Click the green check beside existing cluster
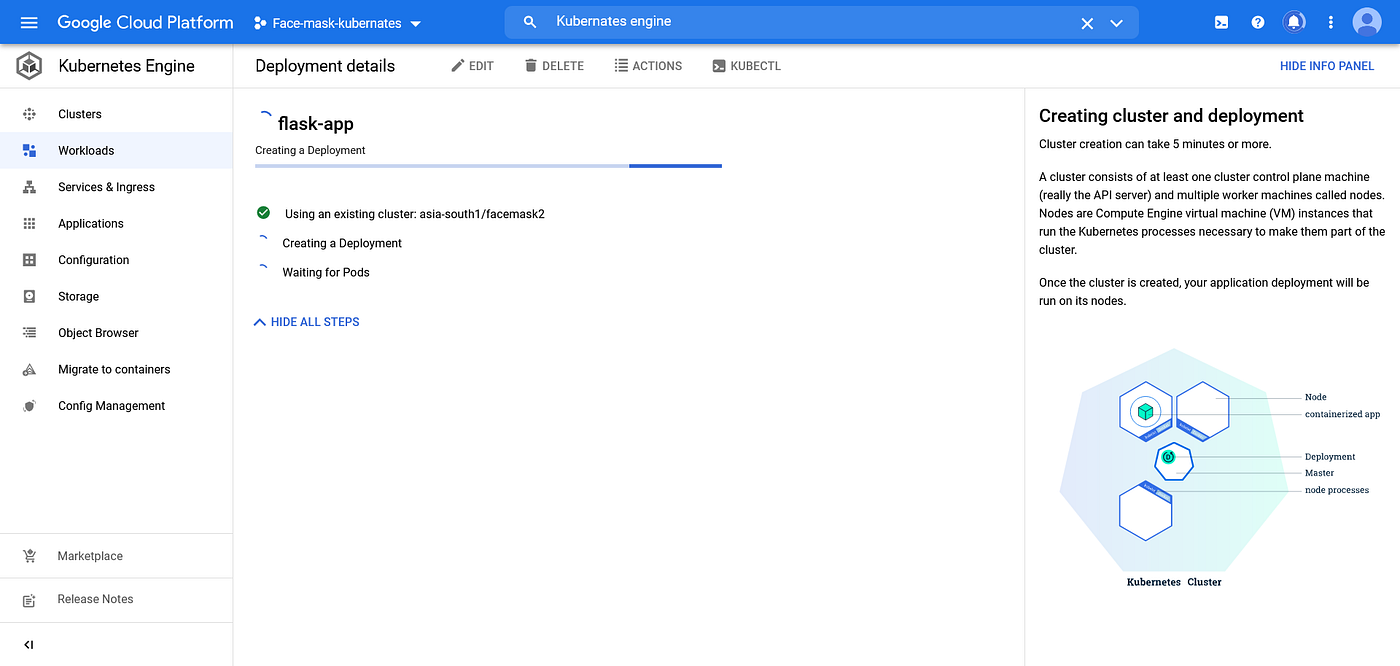 (263, 213)
